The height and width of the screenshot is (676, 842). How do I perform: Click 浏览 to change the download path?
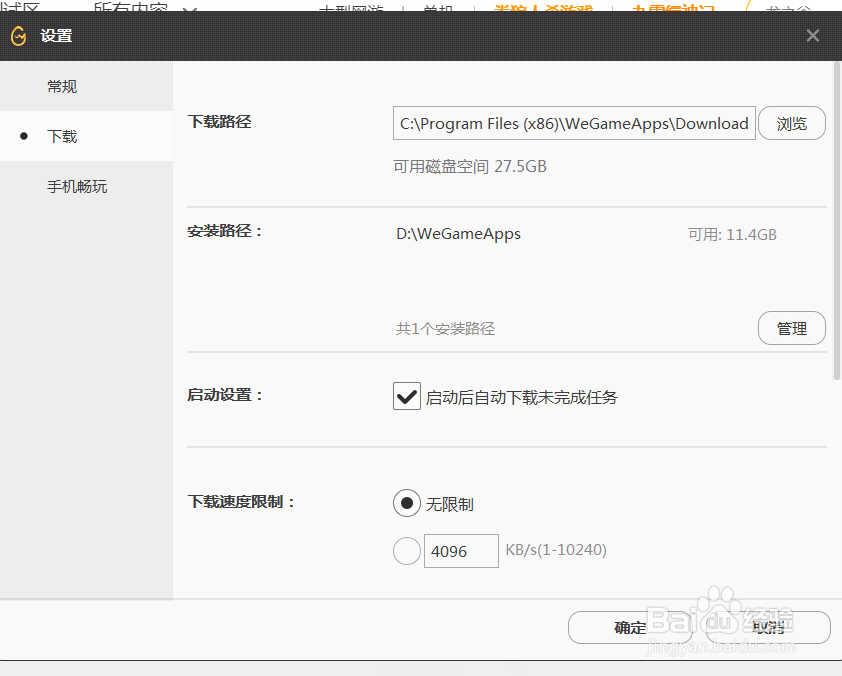pyautogui.click(x=792, y=123)
